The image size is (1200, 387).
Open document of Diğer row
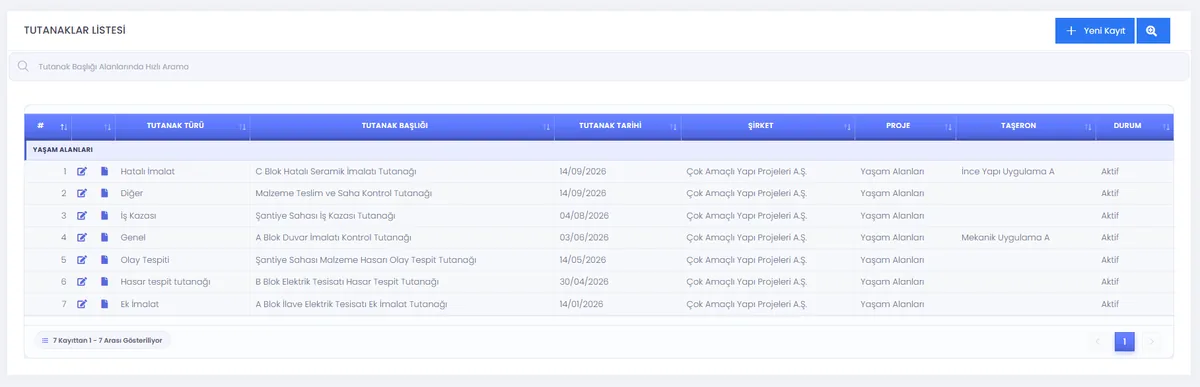[104, 193]
